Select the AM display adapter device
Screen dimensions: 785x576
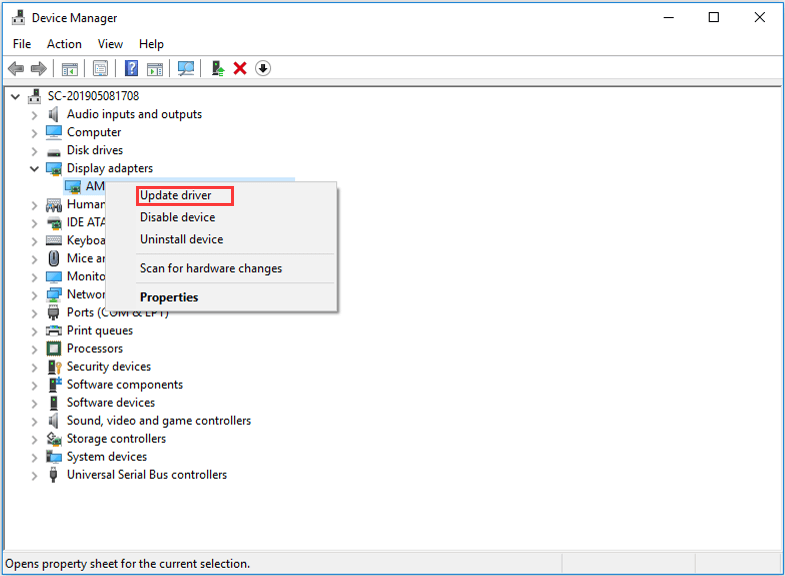coord(95,186)
